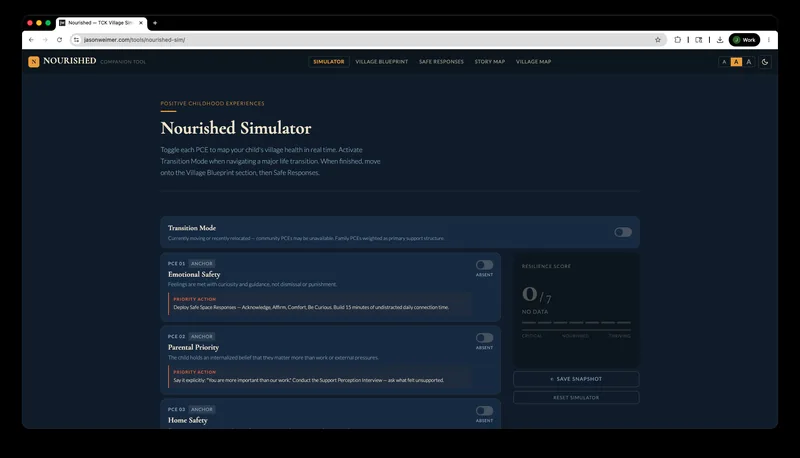Close the Nourished browser tab
Image resolution: width=800 pixels, height=458 pixels.
tap(141, 23)
